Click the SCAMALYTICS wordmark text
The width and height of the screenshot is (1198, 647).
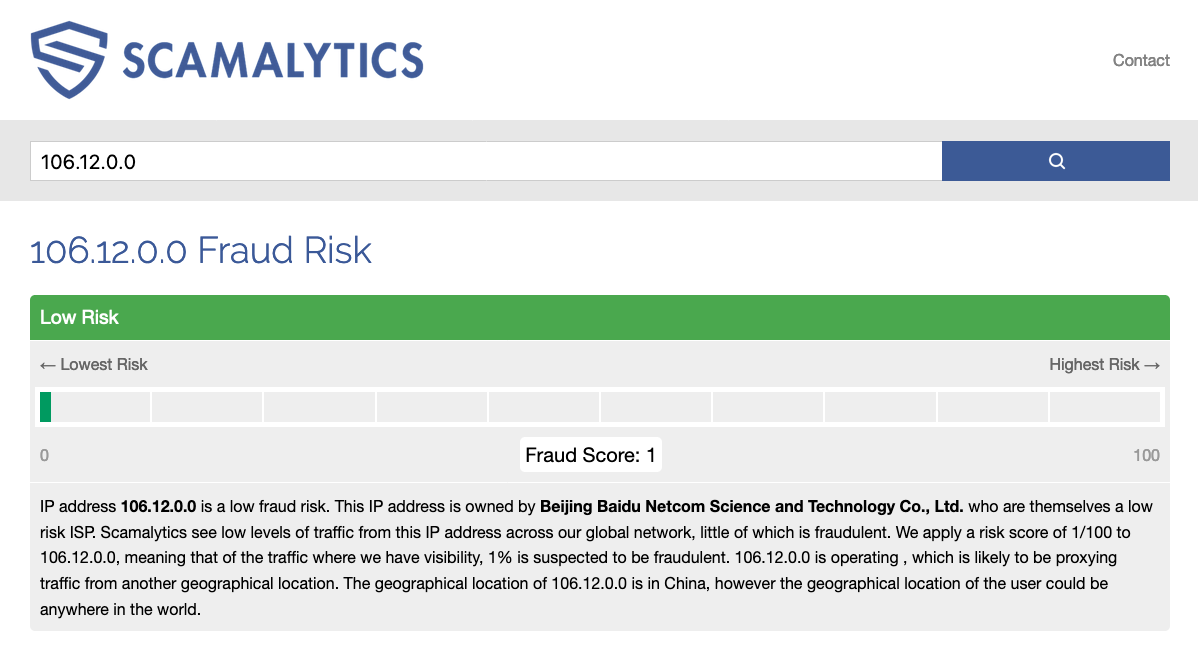[272, 60]
